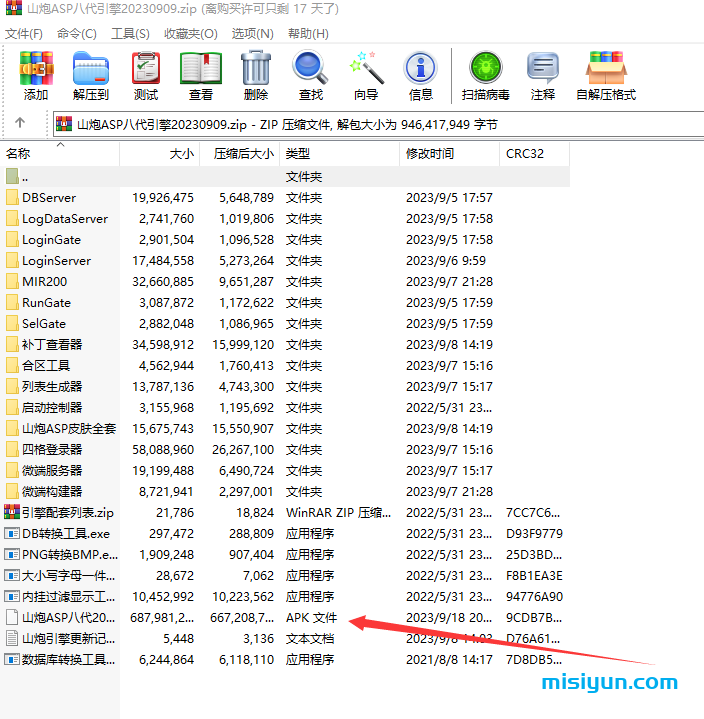Select the RunGate folder name

46,303
